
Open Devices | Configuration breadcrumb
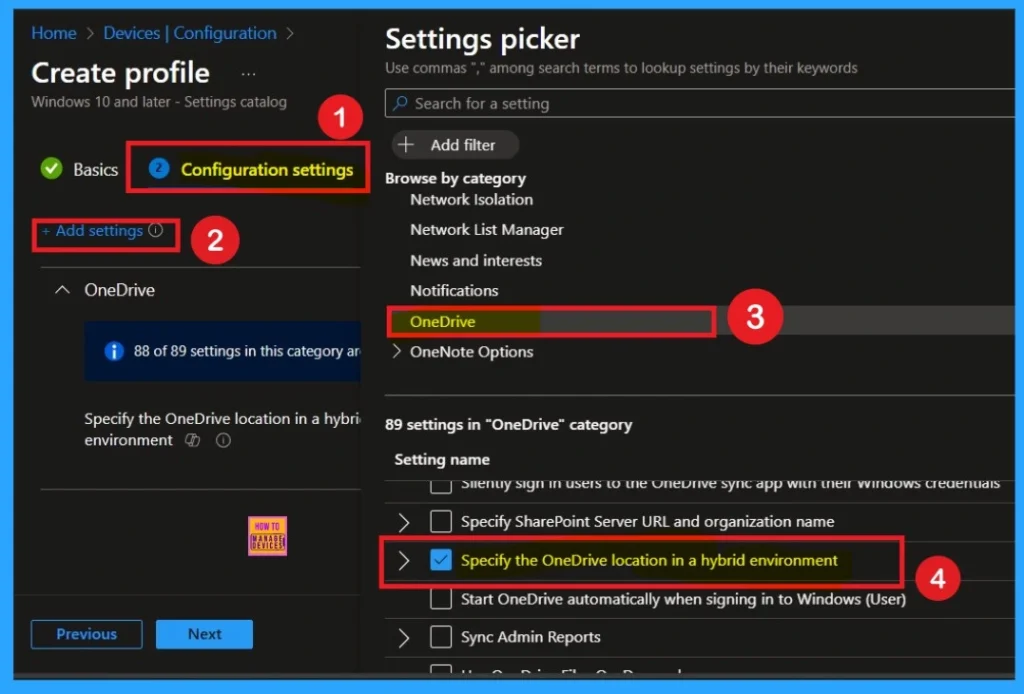189,33
